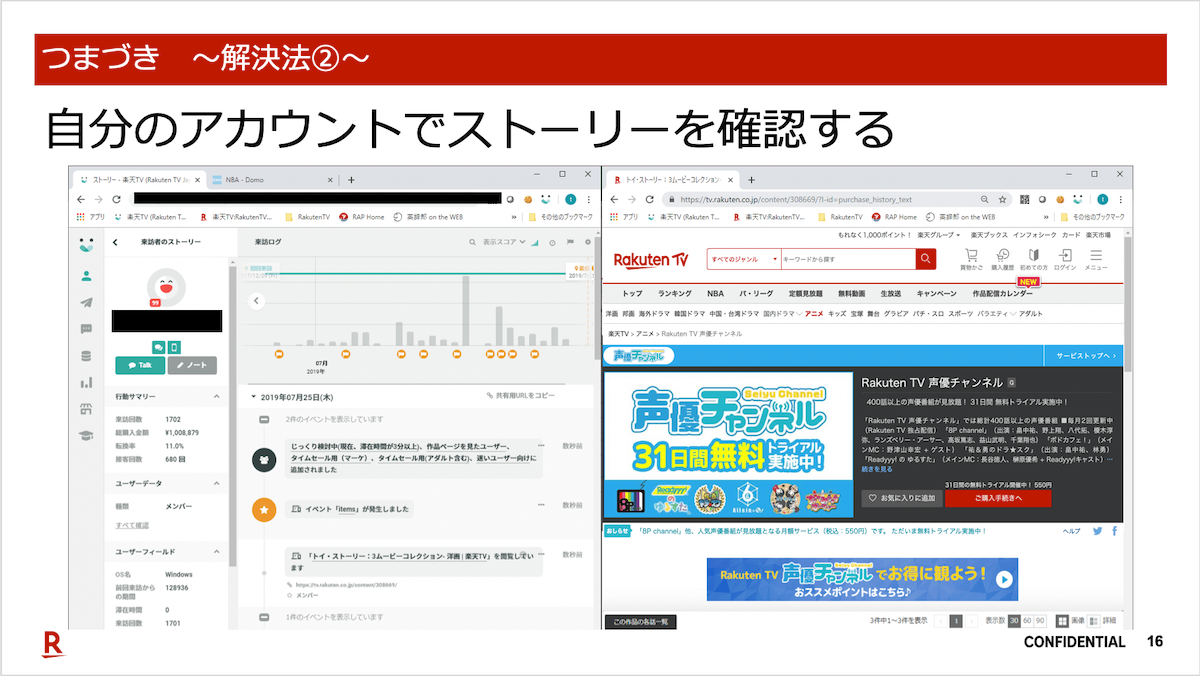Select 30 items per page
The height and width of the screenshot is (676, 1200).
tap(1013, 621)
